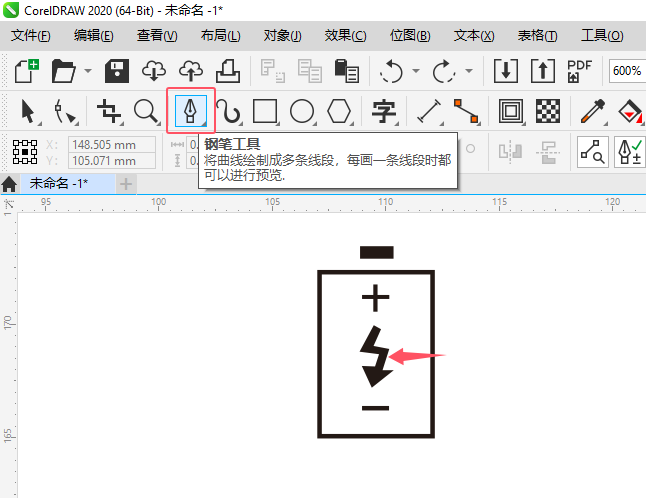Click the Cut icon
This screenshot has width=646, height=498.
tap(272, 71)
